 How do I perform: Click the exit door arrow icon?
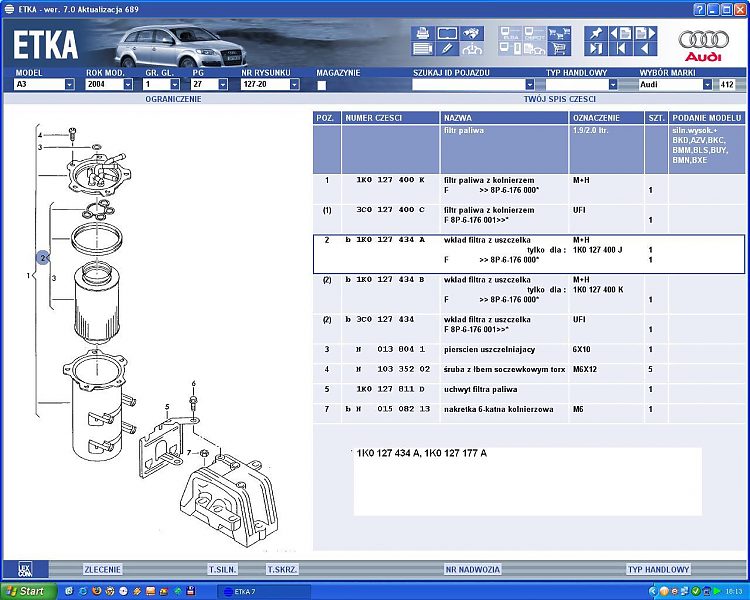596,49
